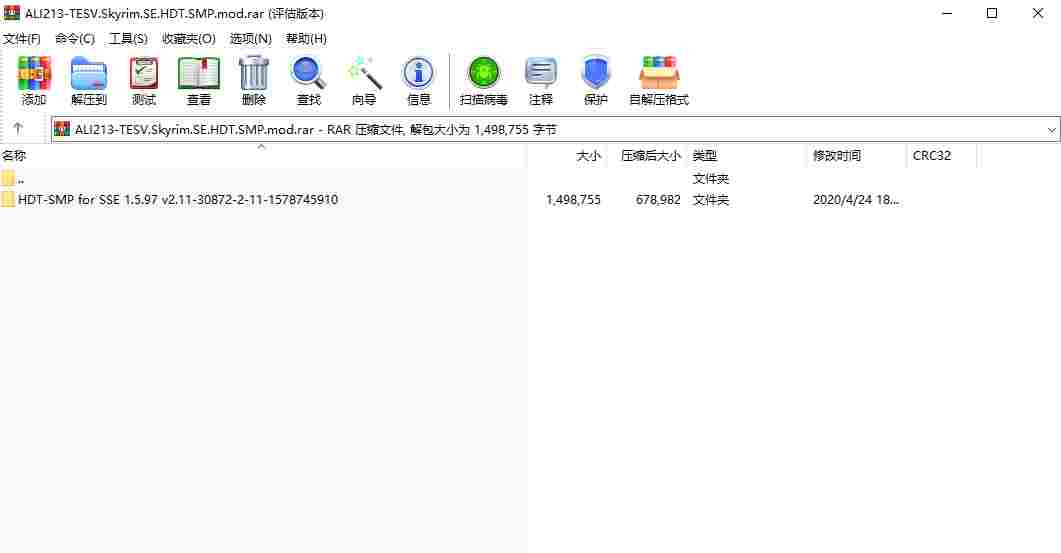Click the parent folder '..' icon

click(8, 179)
